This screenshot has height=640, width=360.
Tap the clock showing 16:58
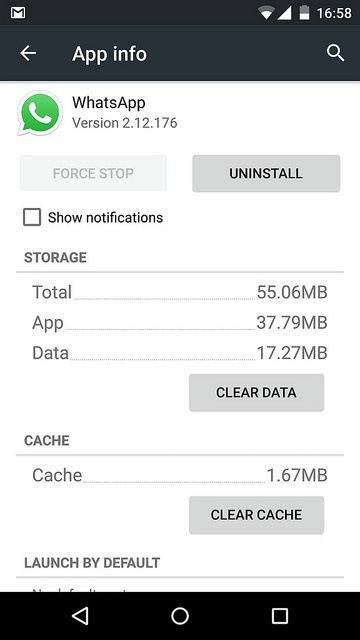(334, 13)
